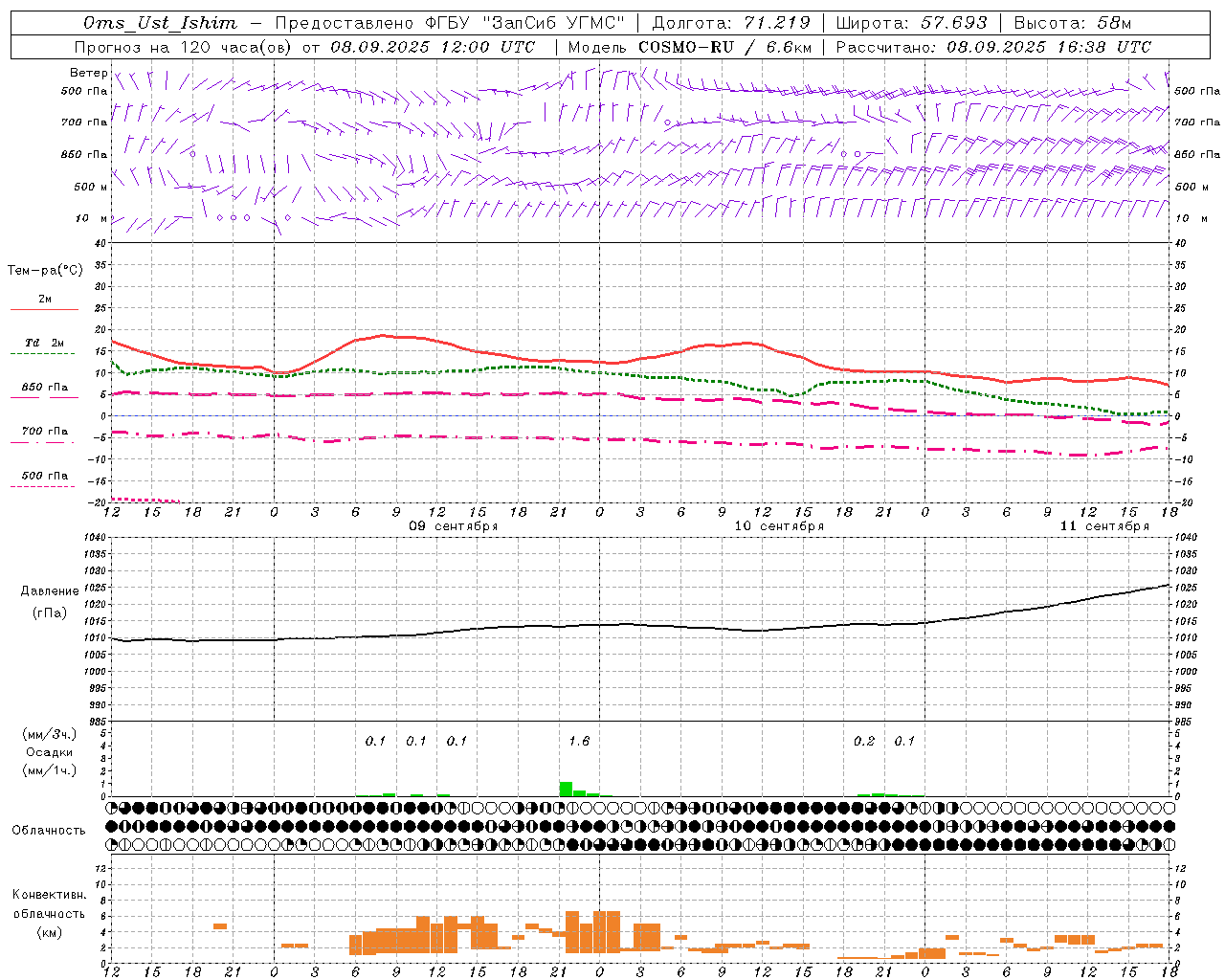
Task: Click the tallest green precipitation bar
Action: point(566,789)
